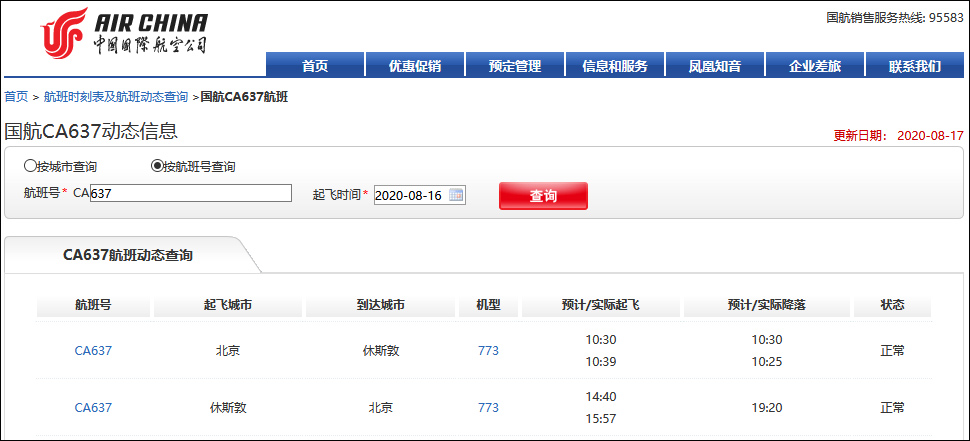Click the 机型 column header
970x441 pixels.
point(488,305)
